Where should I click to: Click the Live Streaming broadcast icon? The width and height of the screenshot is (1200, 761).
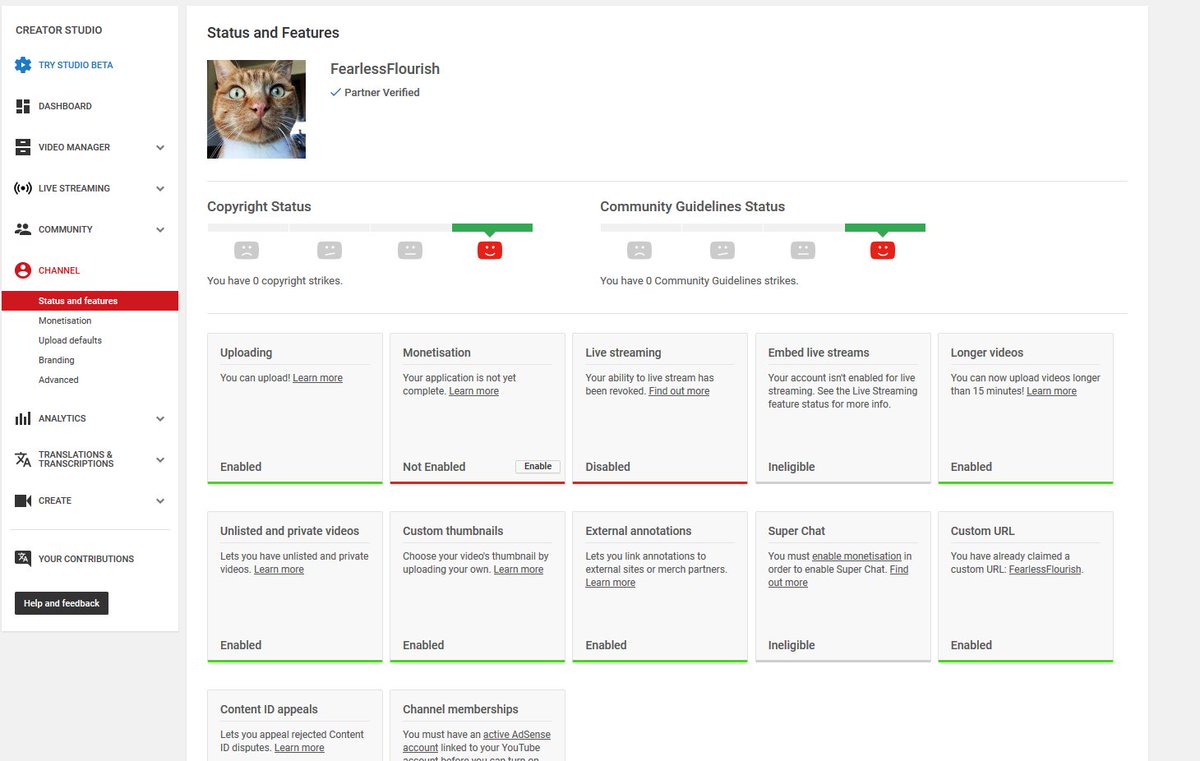(x=23, y=188)
